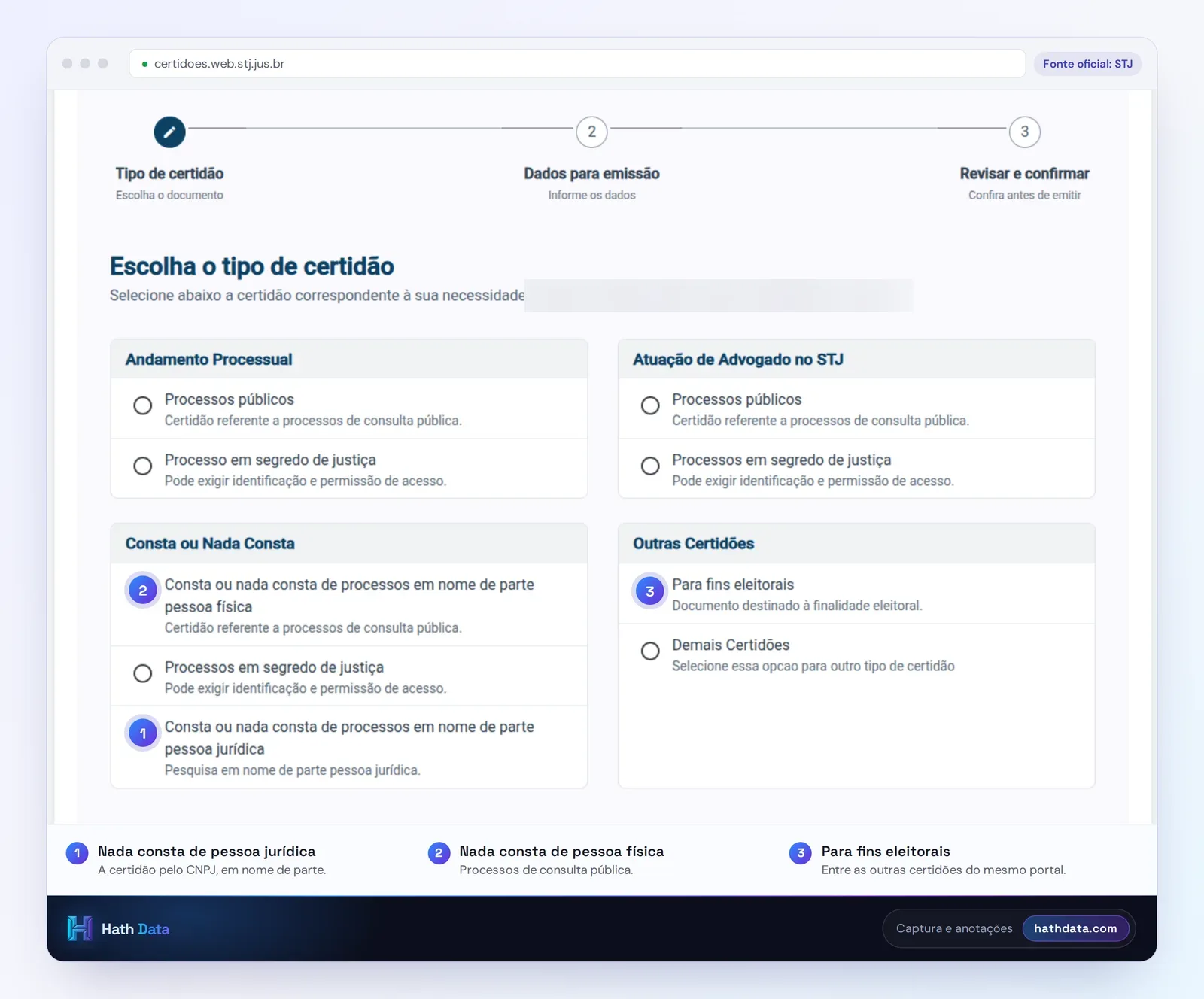Select Processos em segredo de justiça under Atuação de Advogado
The height and width of the screenshot is (999, 1204).
pos(650,466)
